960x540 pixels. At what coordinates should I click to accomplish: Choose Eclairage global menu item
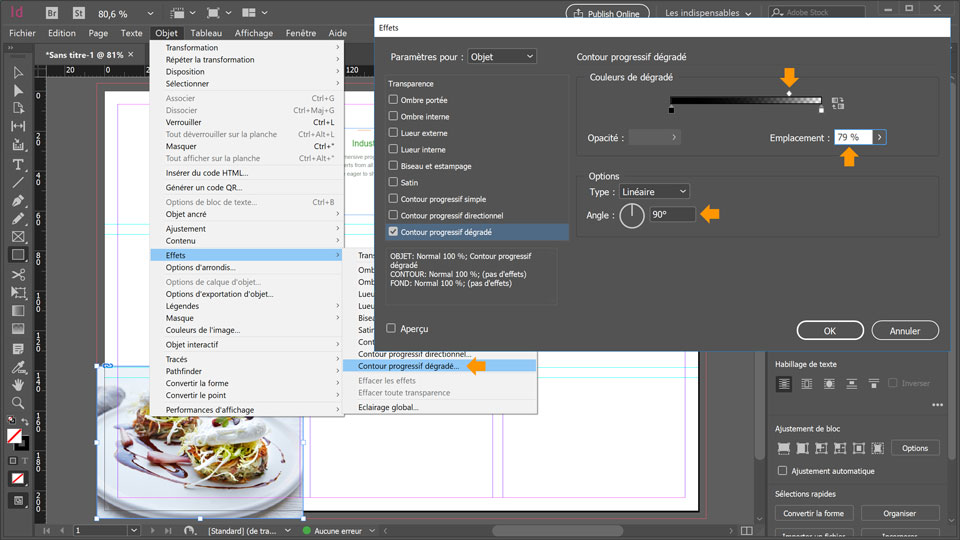click(x=439, y=407)
